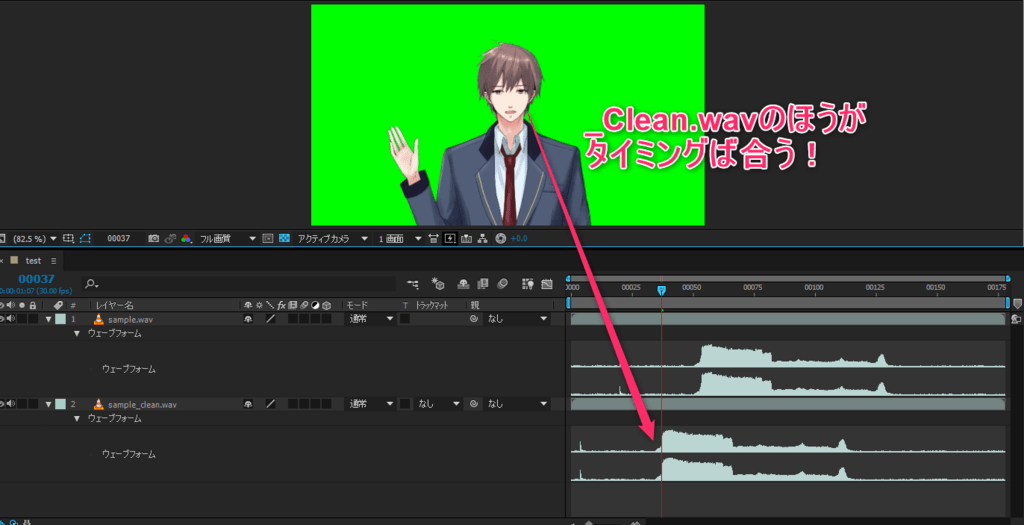Toggle the fast previews icon
Viewport: 1024px width, 525px height.
pos(450,239)
